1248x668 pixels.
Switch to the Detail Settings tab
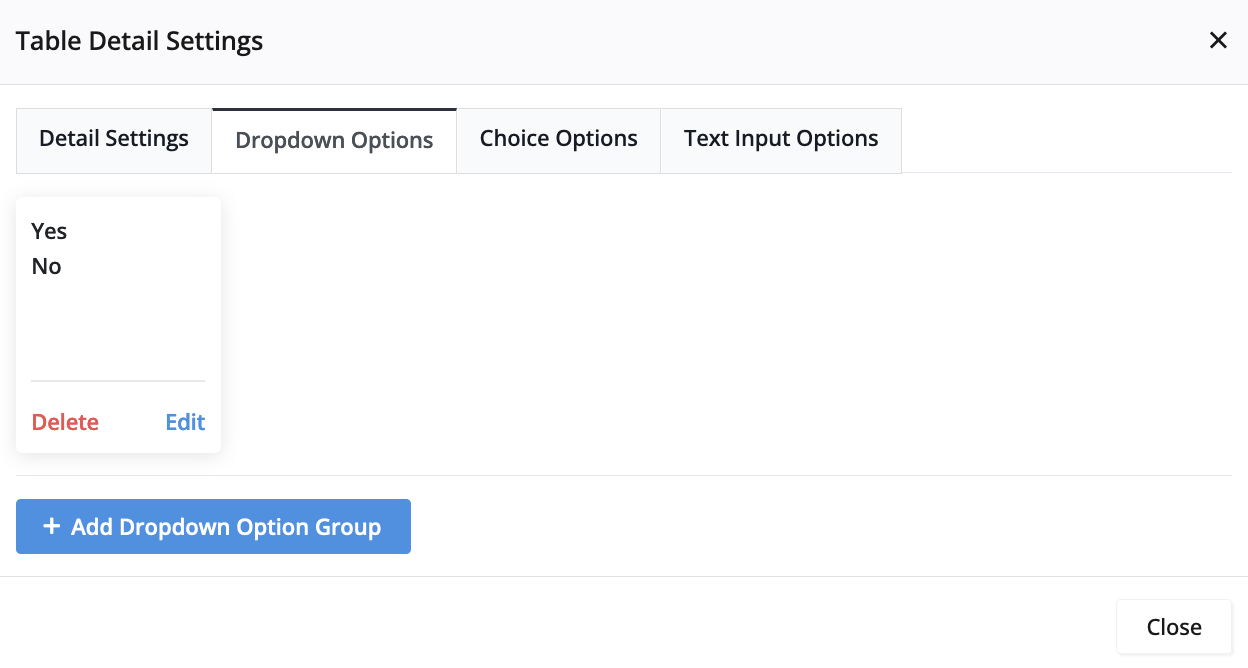coord(114,139)
